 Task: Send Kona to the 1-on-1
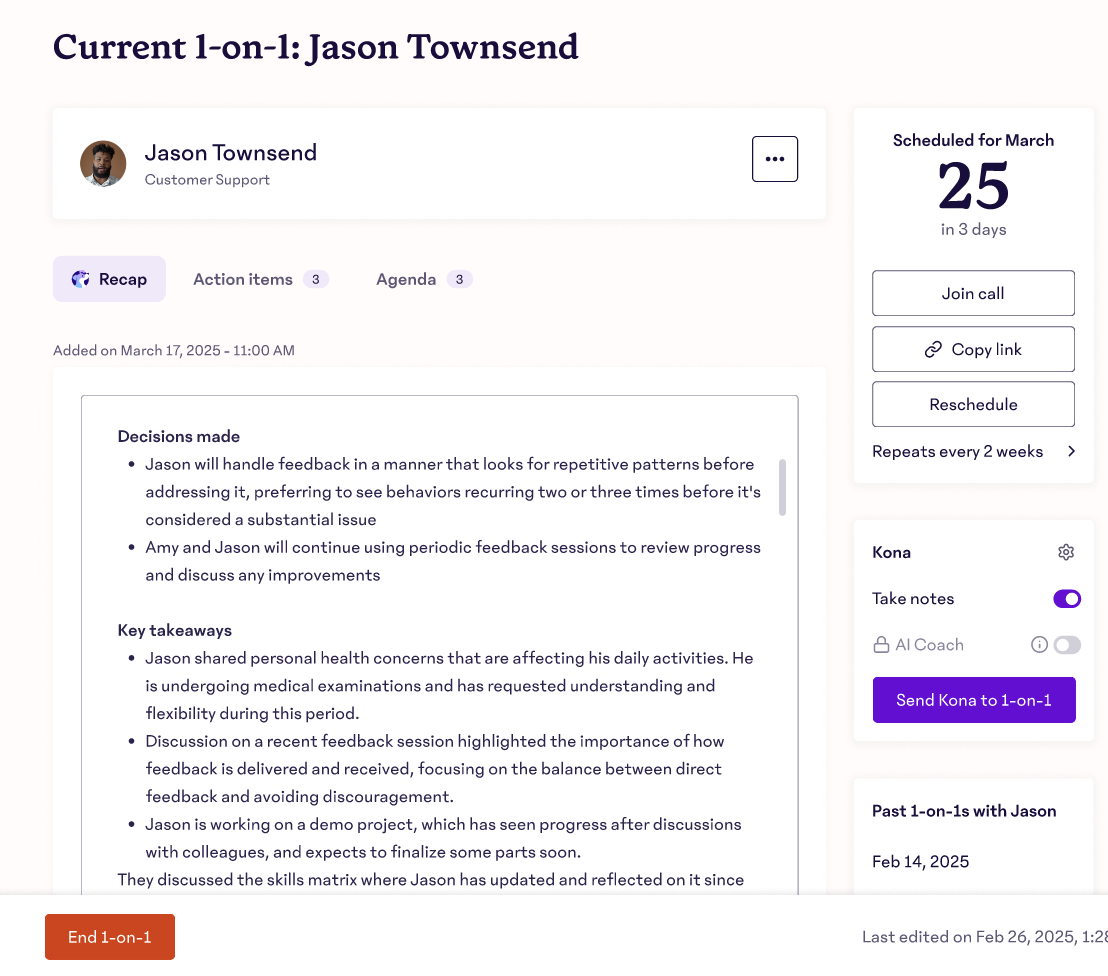coord(973,700)
